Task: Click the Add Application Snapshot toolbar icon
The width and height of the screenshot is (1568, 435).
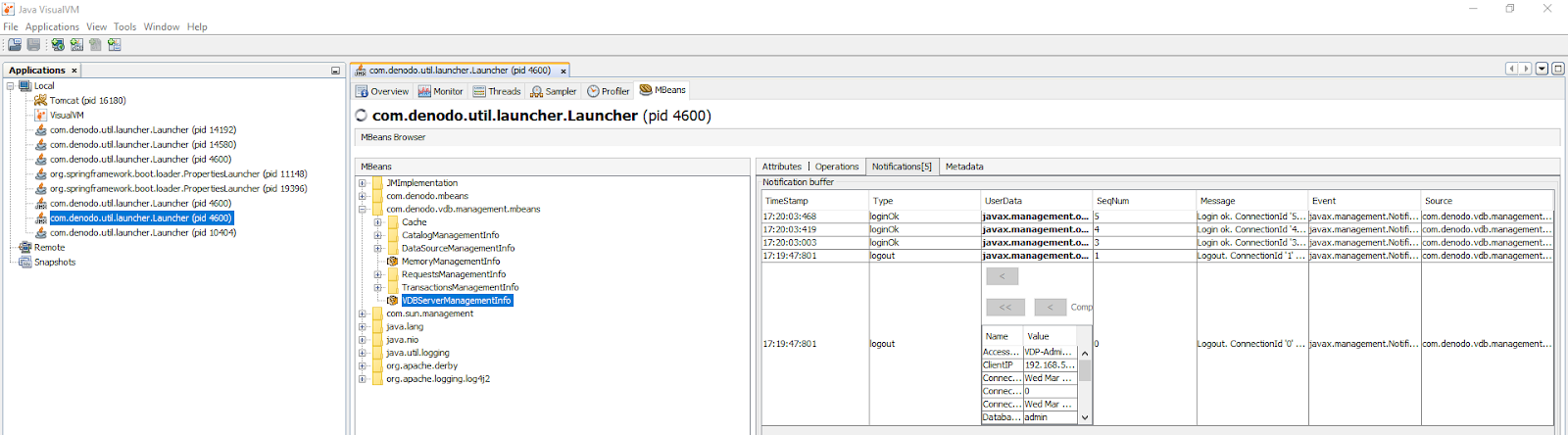Action: coord(115,45)
